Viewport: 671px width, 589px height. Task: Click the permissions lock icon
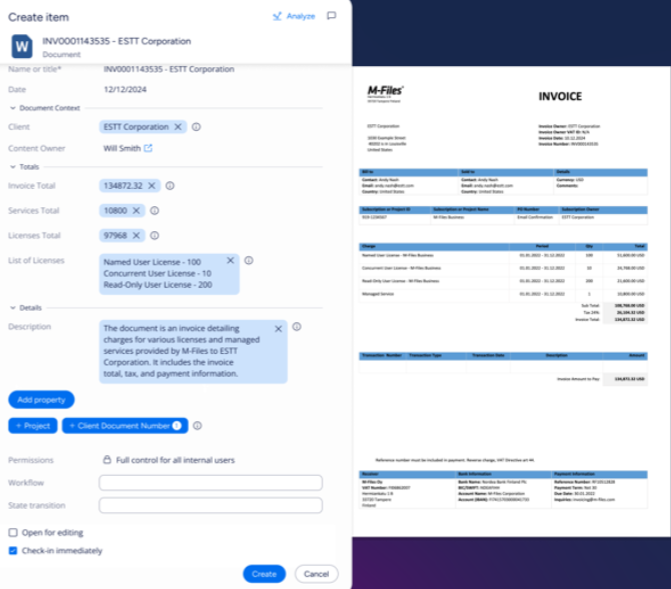[107, 460]
